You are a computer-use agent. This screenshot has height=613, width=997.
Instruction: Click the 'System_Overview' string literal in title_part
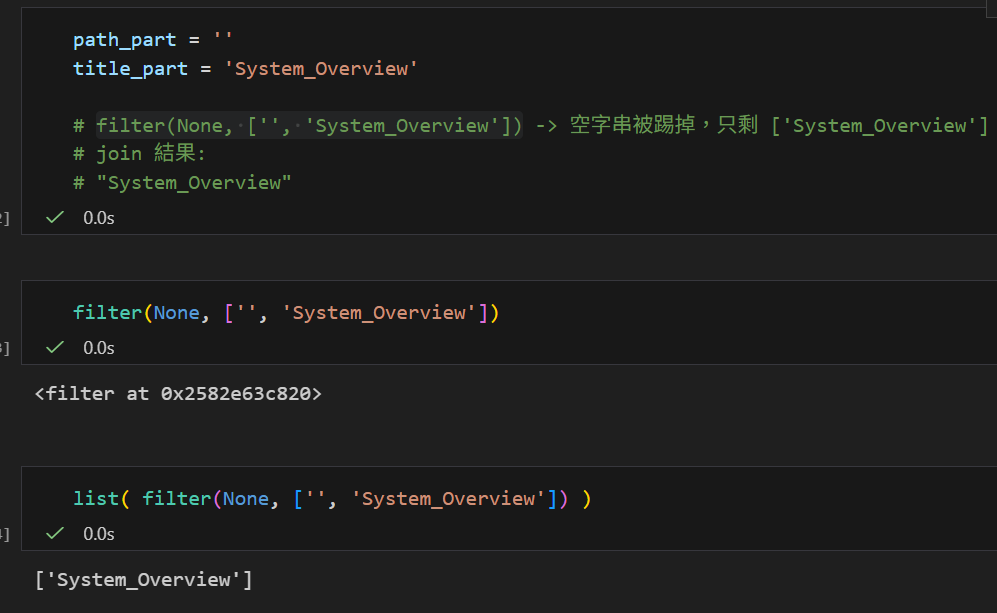[320, 68]
